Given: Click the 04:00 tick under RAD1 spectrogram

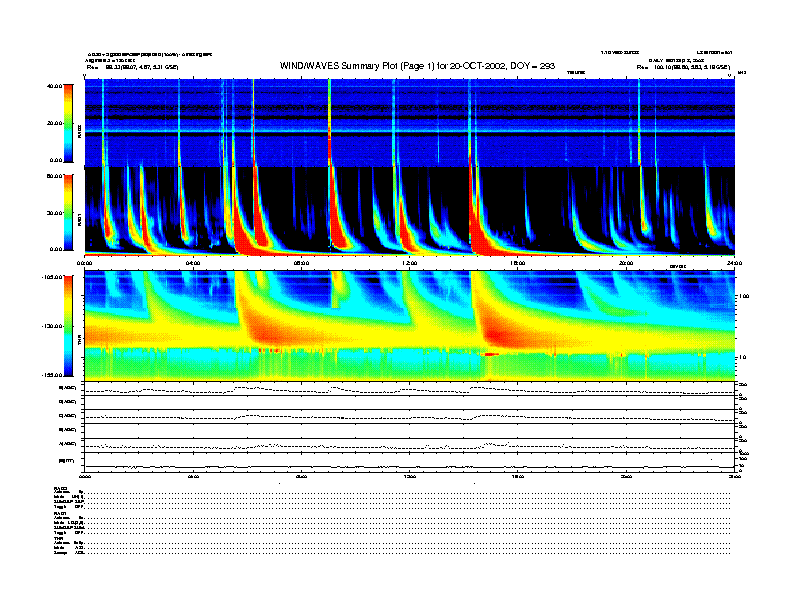Looking at the screenshot, I should pyautogui.click(x=193, y=263).
